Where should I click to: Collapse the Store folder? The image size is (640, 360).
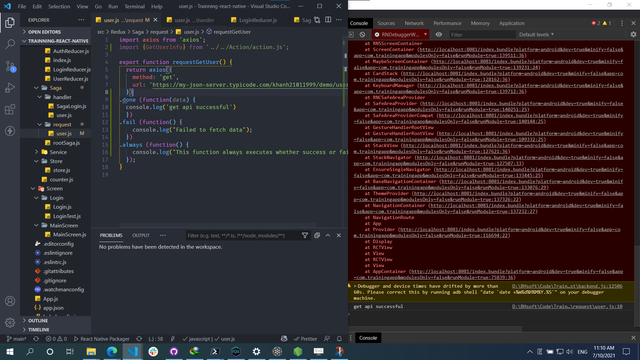click(56, 161)
